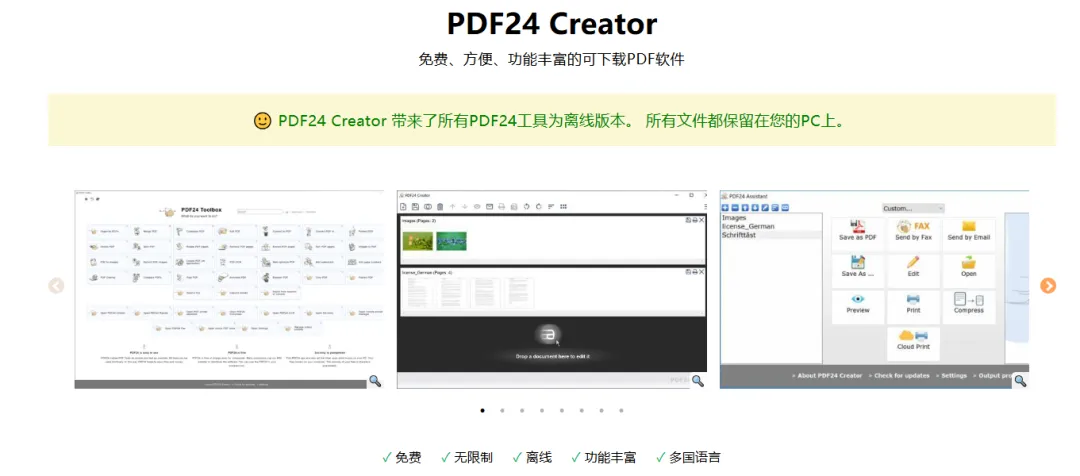Zoom the PDF24 Toolbox screenshot with its magnifier
The image size is (1080, 476).
click(x=375, y=380)
